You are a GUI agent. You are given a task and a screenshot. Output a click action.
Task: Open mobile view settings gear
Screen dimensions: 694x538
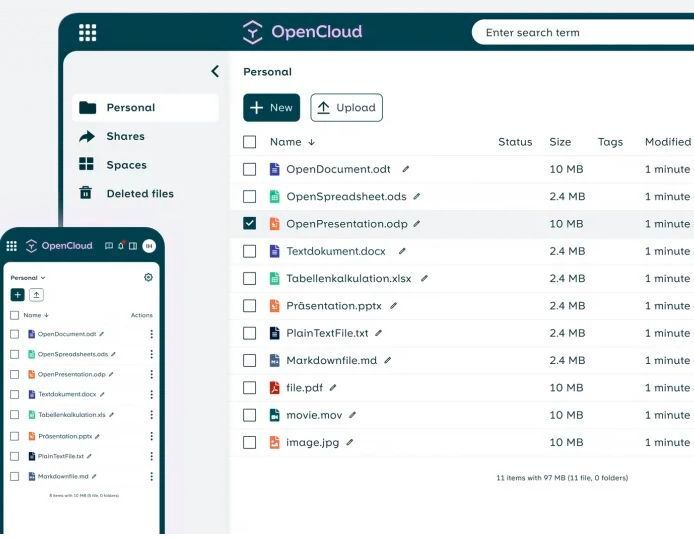pyautogui.click(x=148, y=277)
